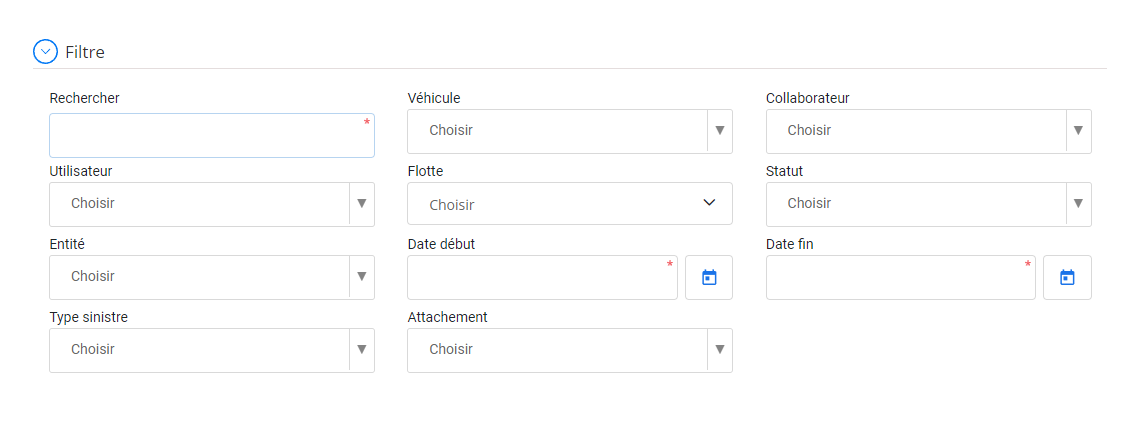Click the Date début input field

coord(543,277)
